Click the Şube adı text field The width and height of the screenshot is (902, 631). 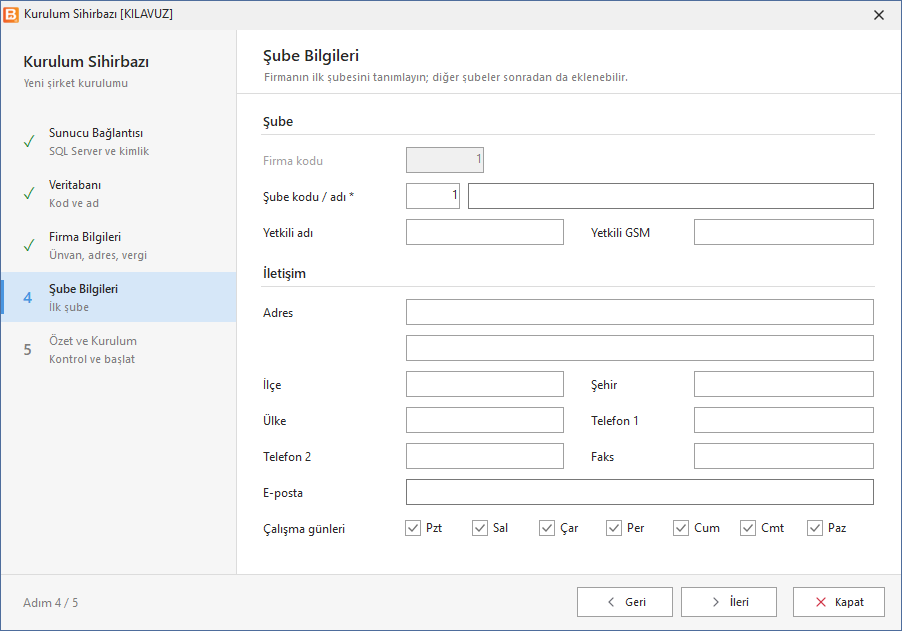click(671, 196)
